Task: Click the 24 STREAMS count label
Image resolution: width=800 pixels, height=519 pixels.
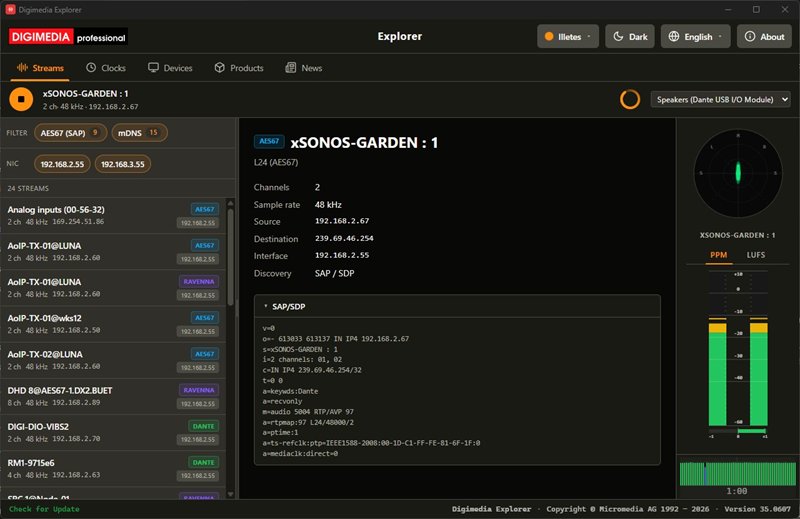Action: [28, 188]
